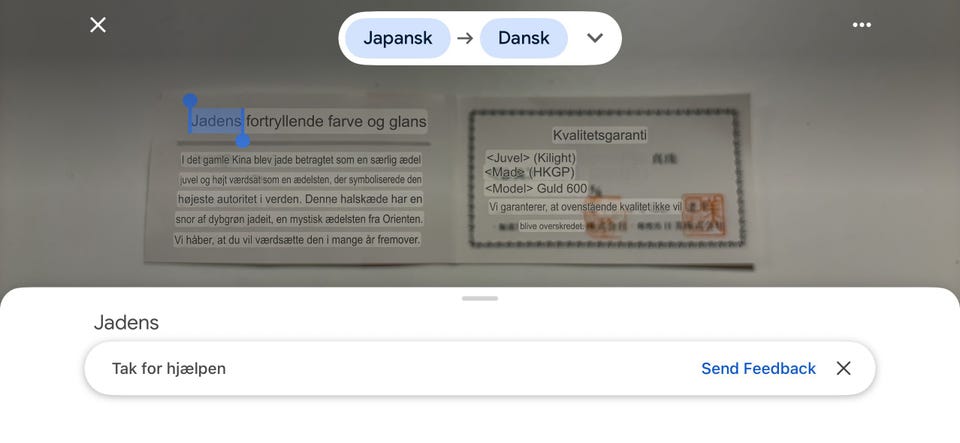
Task: Tap the highlighted word Jadens
Action: [216, 121]
